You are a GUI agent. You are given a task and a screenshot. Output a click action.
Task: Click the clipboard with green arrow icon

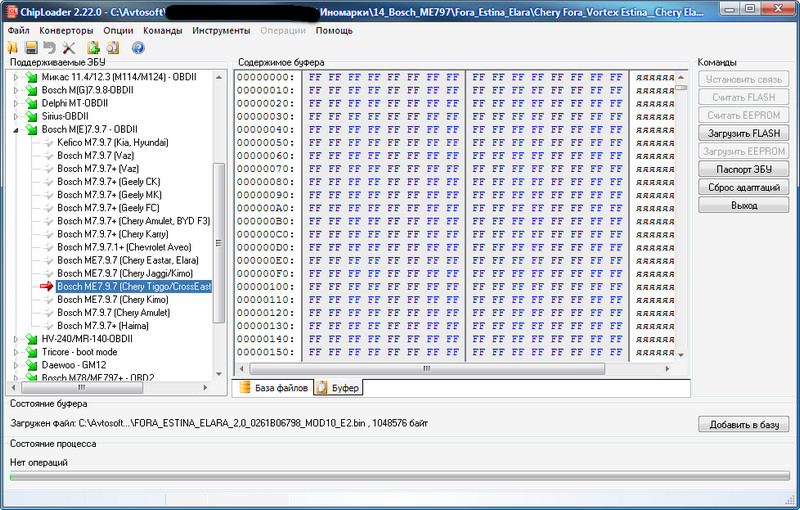click(93, 47)
